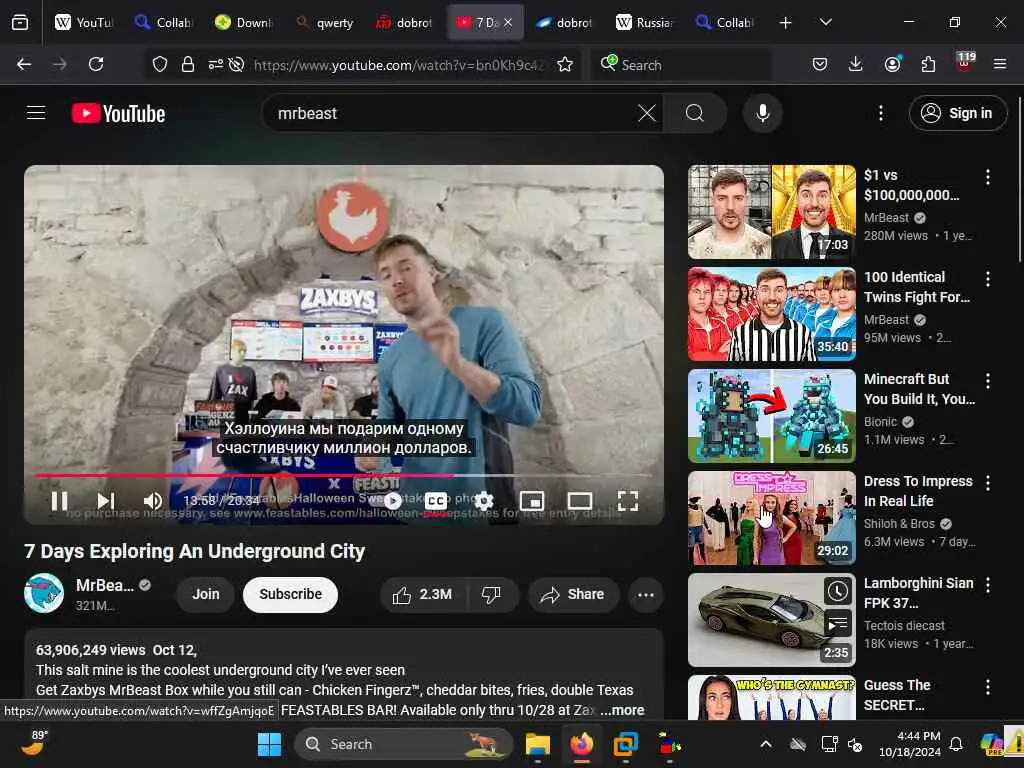Image resolution: width=1024 pixels, height=768 pixels.
Task: Dislike this video
Action: pos(491,594)
